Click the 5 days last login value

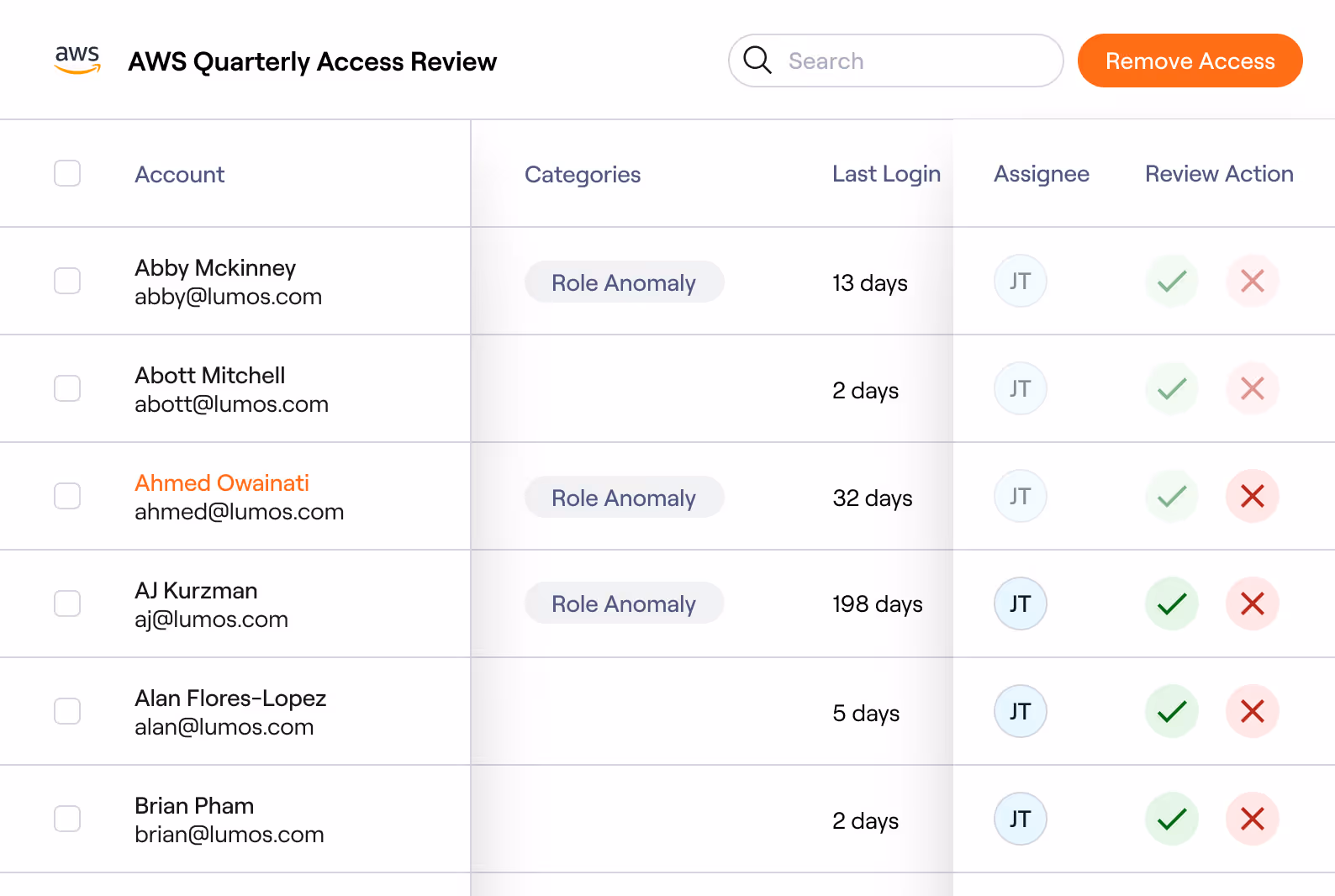tap(866, 714)
